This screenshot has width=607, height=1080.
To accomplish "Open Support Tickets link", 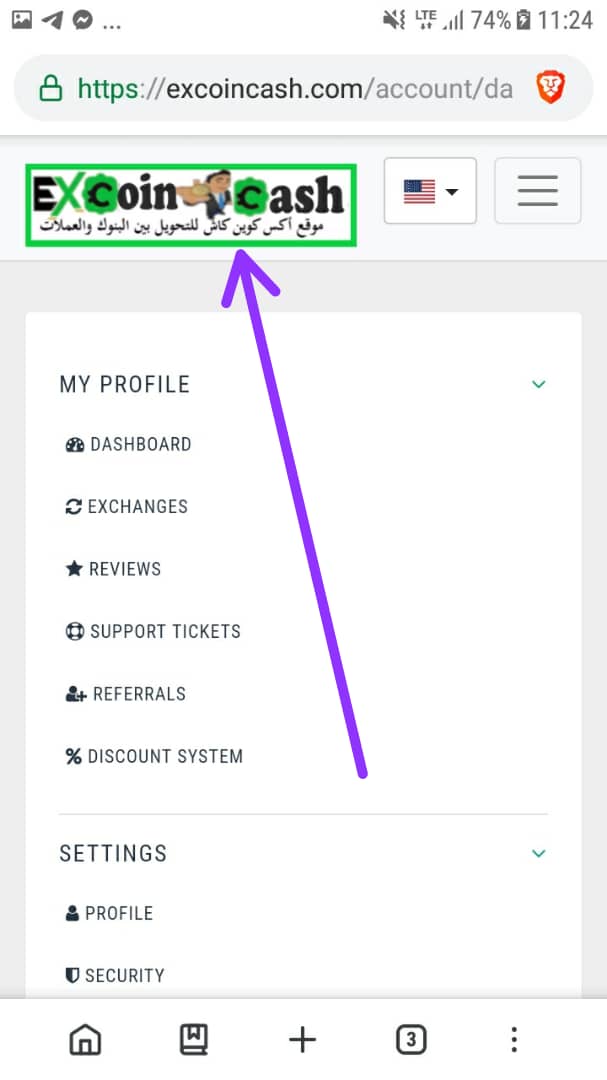I will [153, 632].
